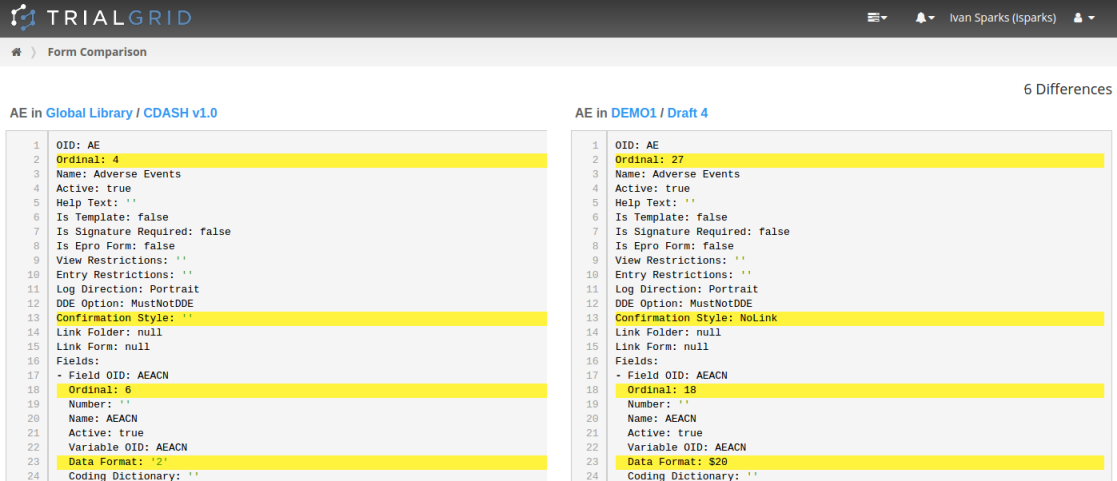This screenshot has height=481, width=1117.
Task: Select right line 'Ordinal: 18'
Action: click(859, 390)
